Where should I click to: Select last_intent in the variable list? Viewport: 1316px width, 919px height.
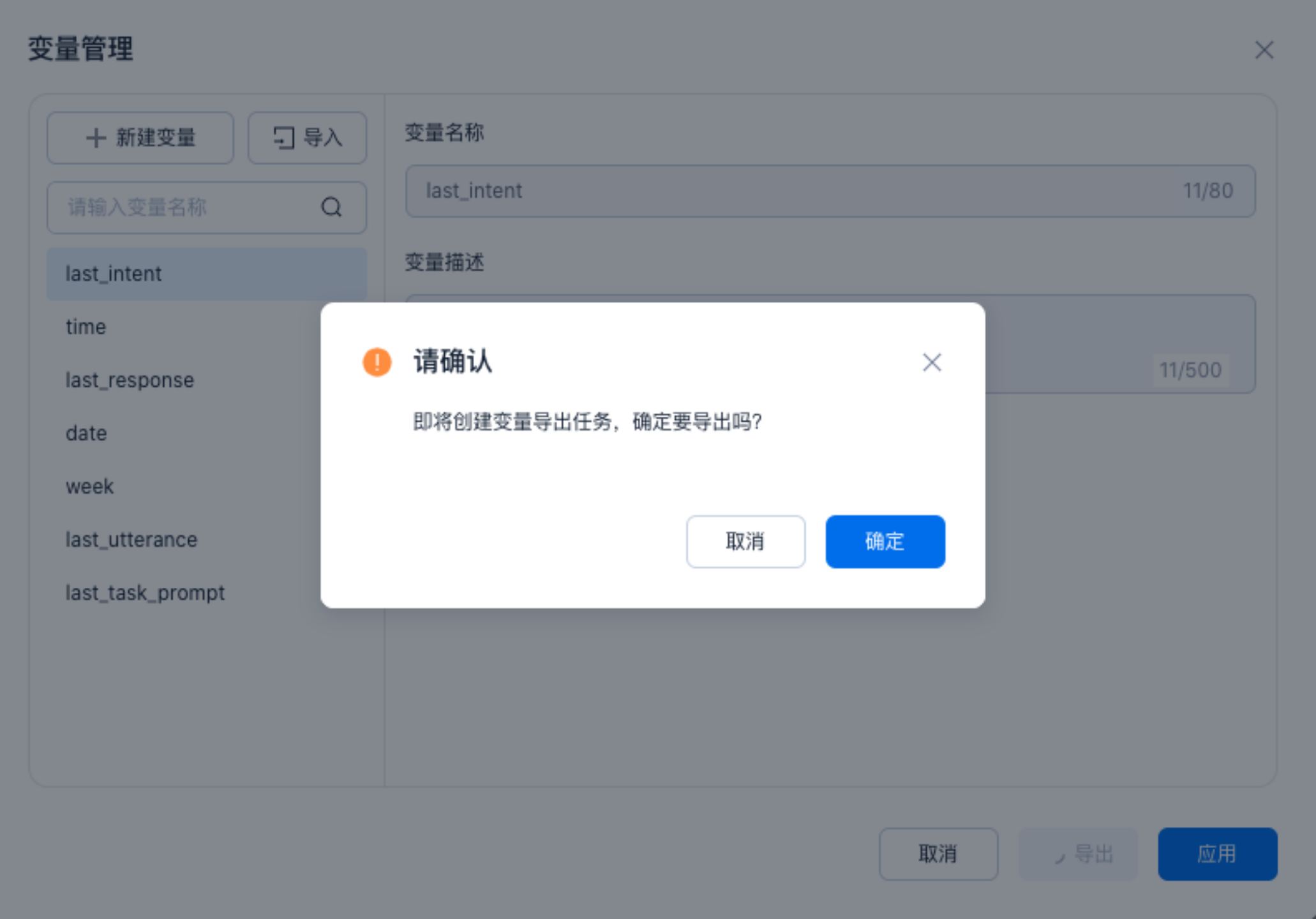(207, 274)
